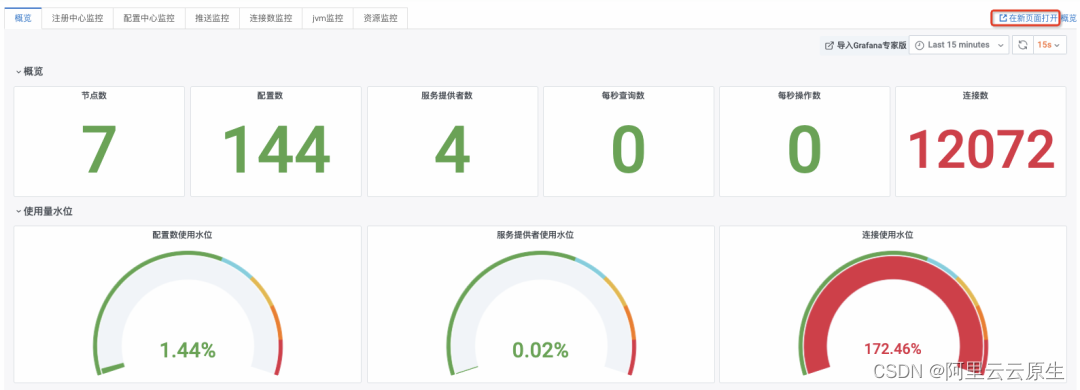1080x390 pixels.
Task: Click the value 0 in 每秒查询数 panel
Action: pyautogui.click(x=628, y=149)
